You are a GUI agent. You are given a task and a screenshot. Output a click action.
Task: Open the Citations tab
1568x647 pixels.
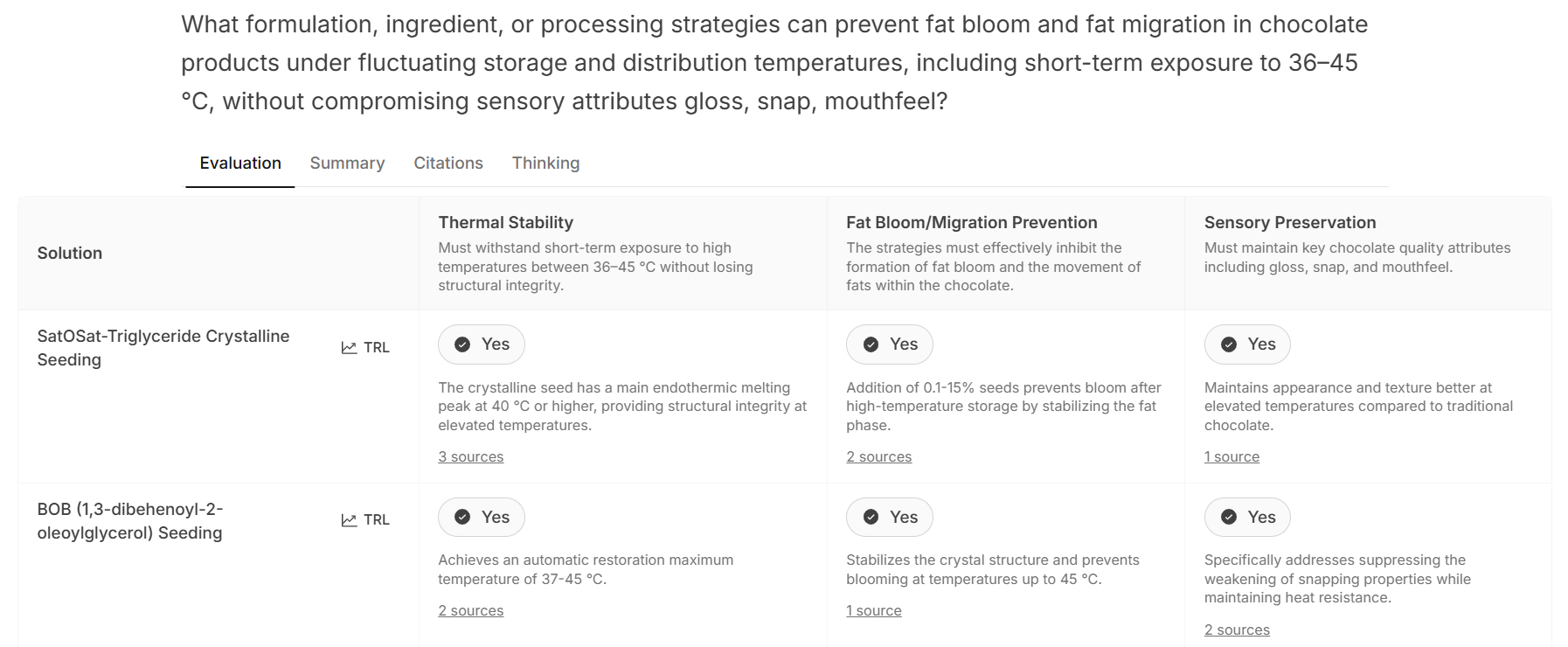click(x=448, y=163)
